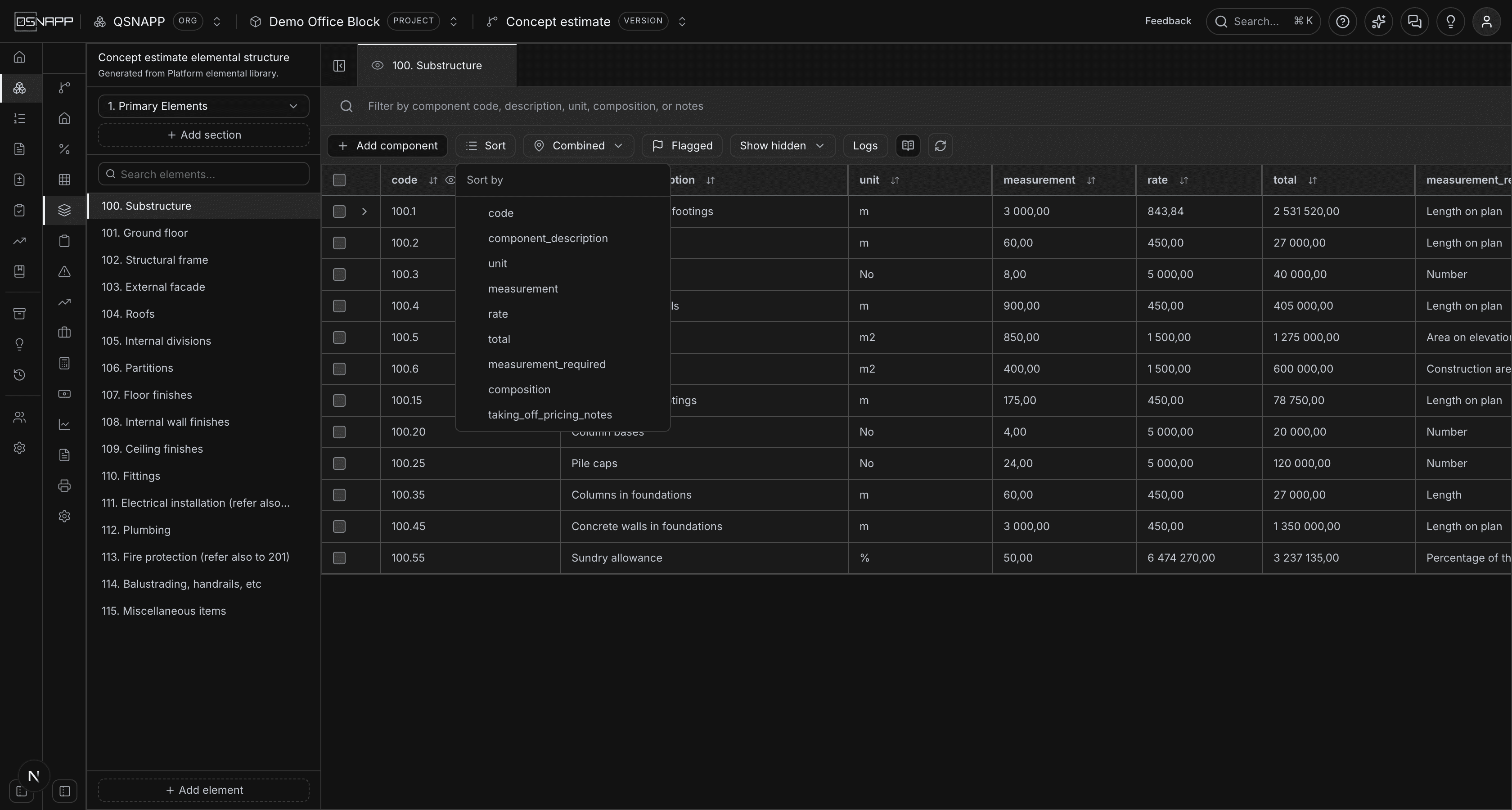1512x810 pixels.
Task: Check the checkbox for row 100.1
Action: pos(339,211)
